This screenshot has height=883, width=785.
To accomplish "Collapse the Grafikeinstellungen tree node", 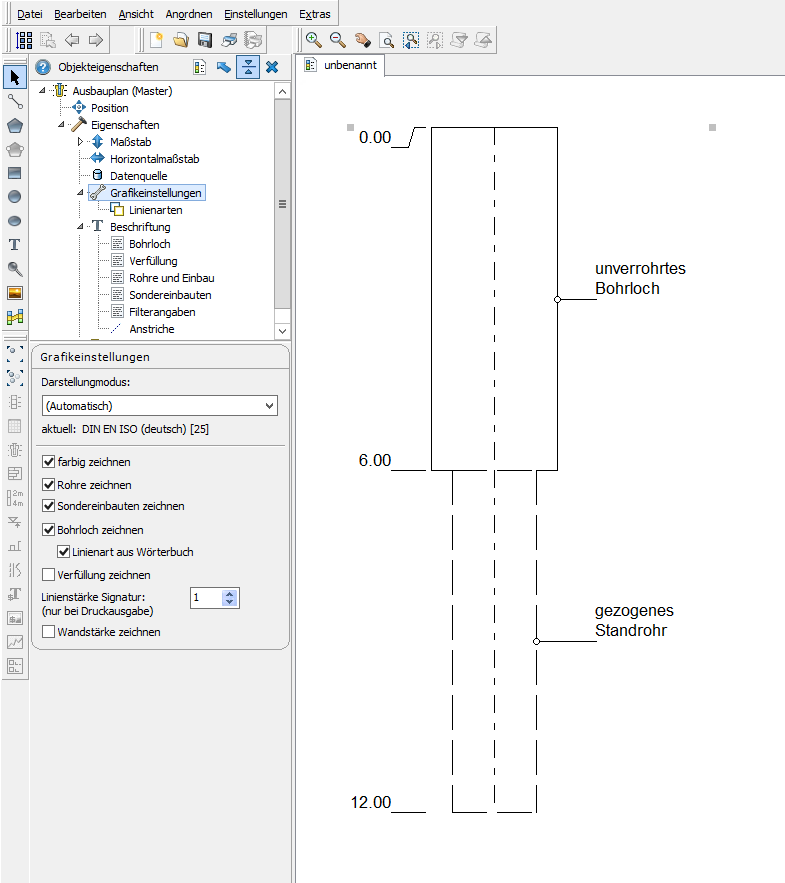I will point(80,193).
